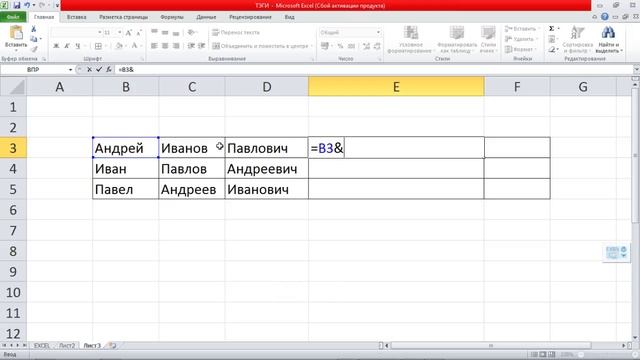The width and height of the screenshot is (640, 360).
Task: Click the Undo arrow icon
Action: [27, 5]
